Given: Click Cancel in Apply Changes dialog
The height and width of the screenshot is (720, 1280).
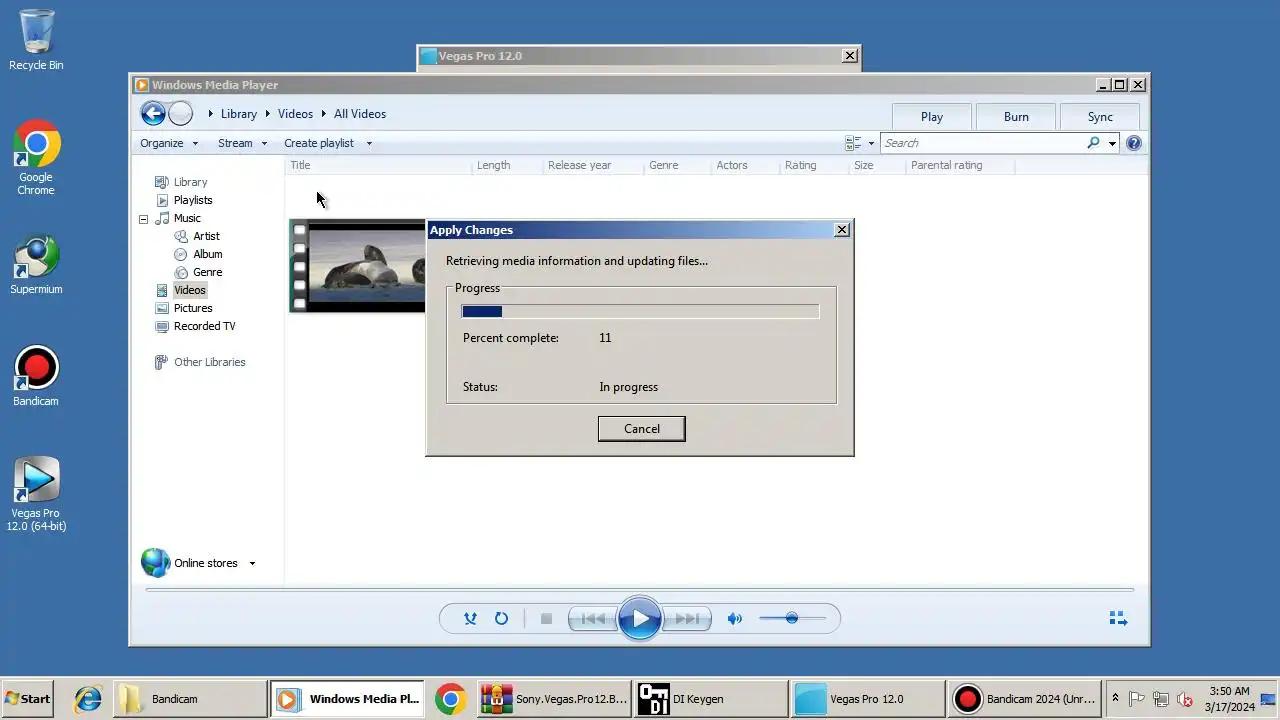Looking at the screenshot, I should pyautogui.click(x=641, y=429).
